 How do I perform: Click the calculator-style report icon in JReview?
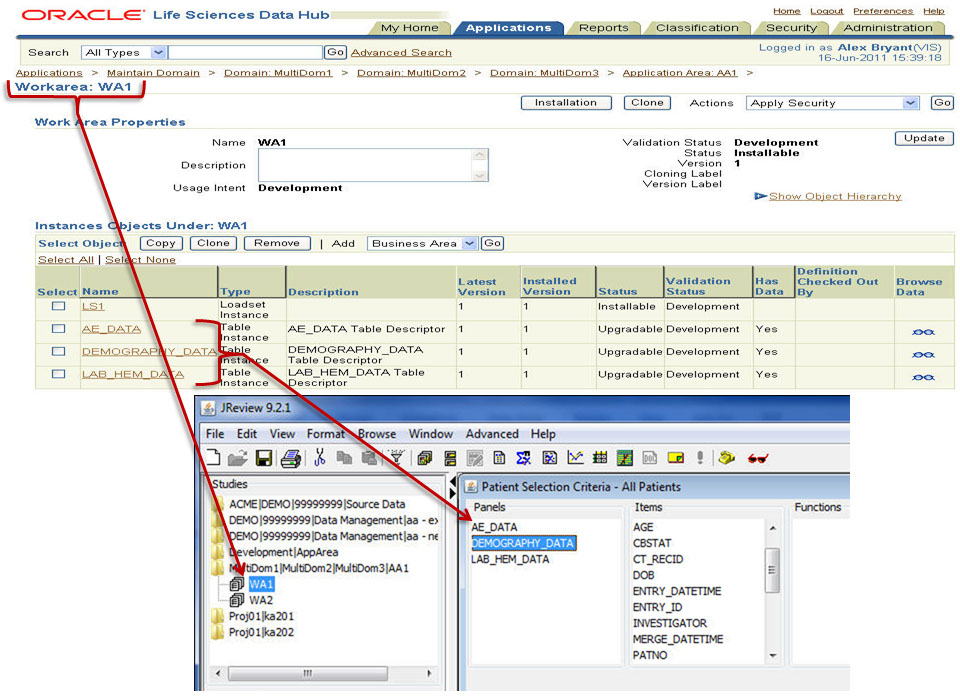tap(500, 457)
